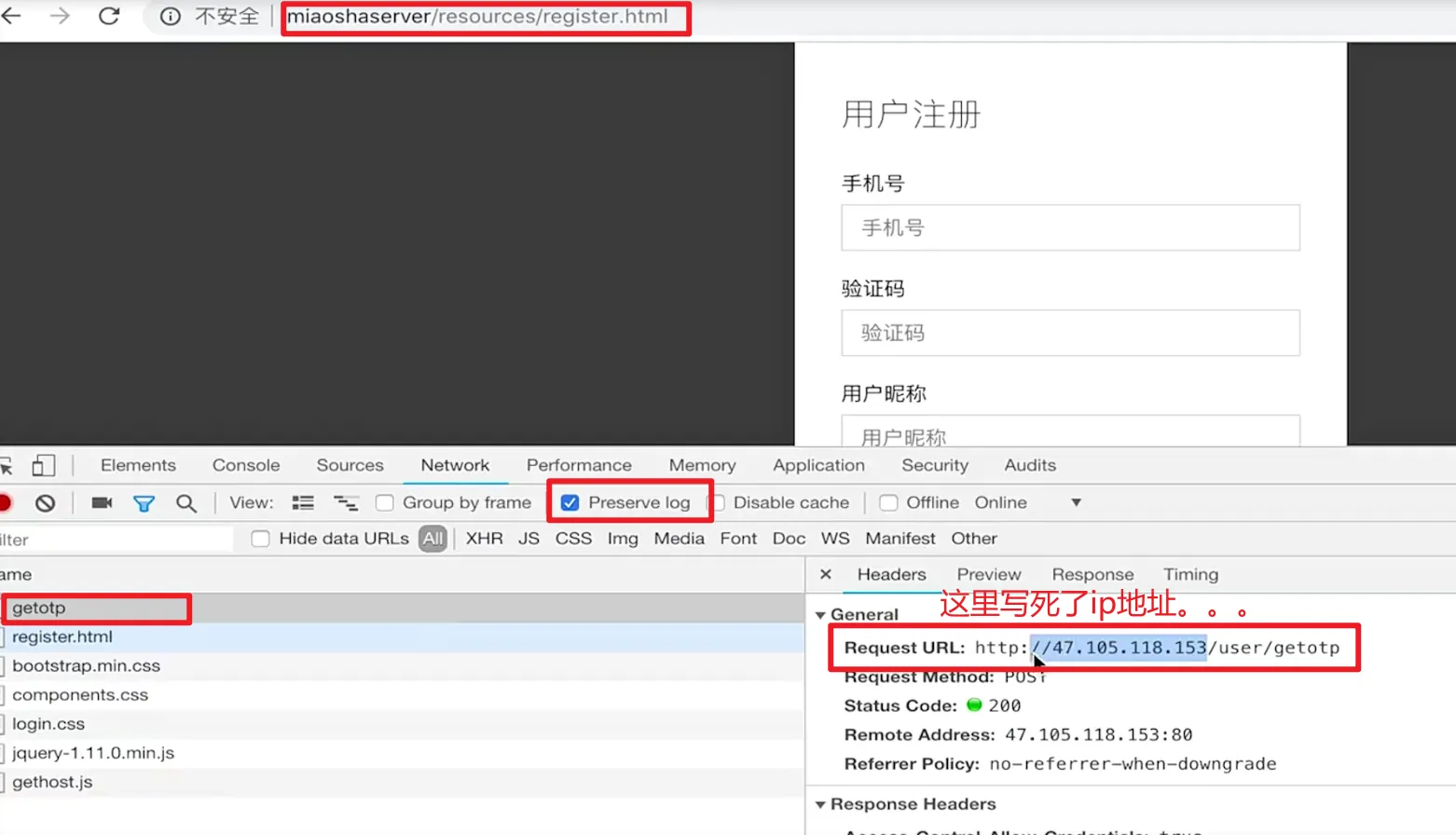Viewport: 1456px width, 835px height.
Task: Close the request details pane
Action: click(826, 574)
